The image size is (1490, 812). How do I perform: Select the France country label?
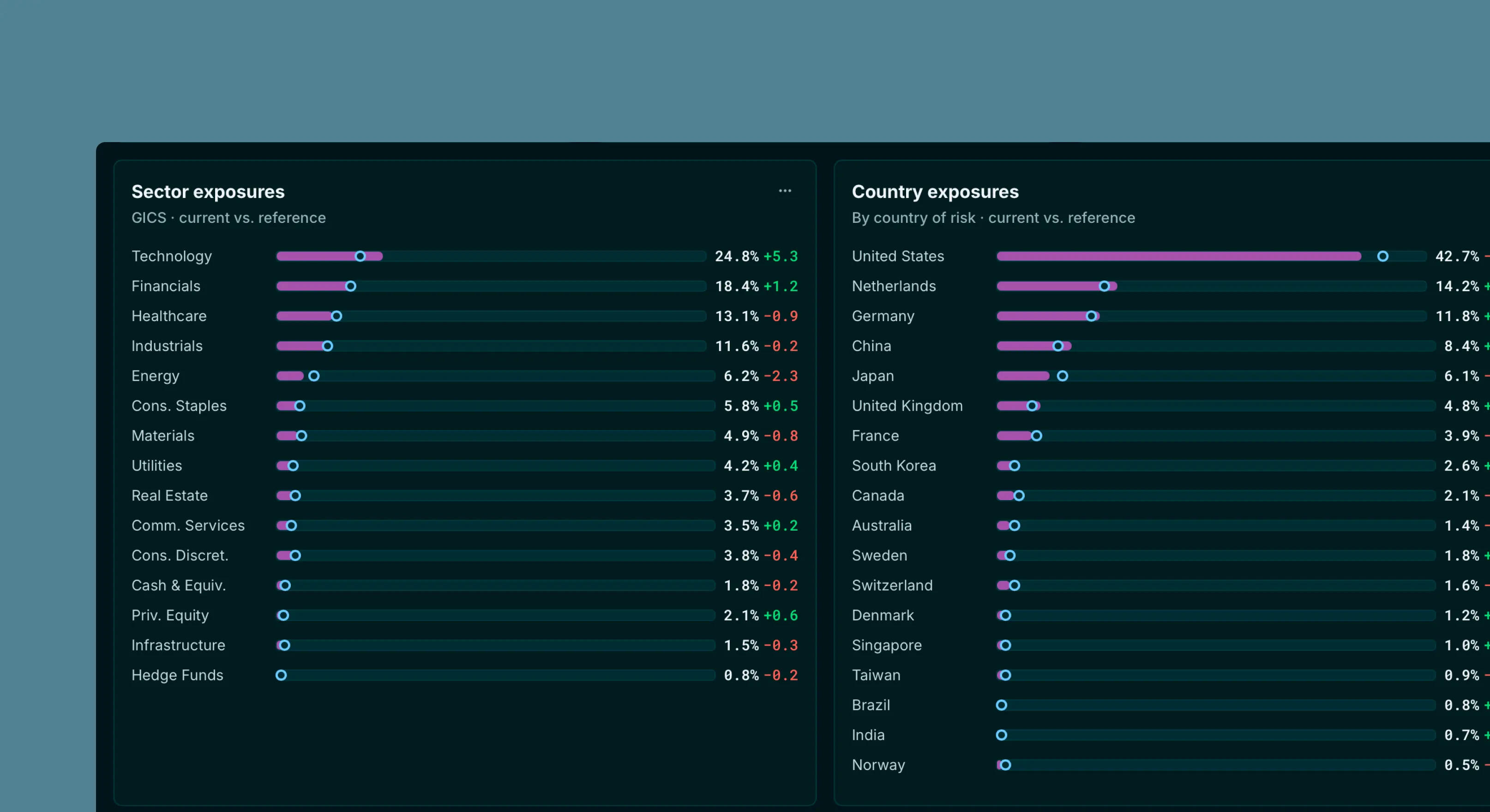875,436
